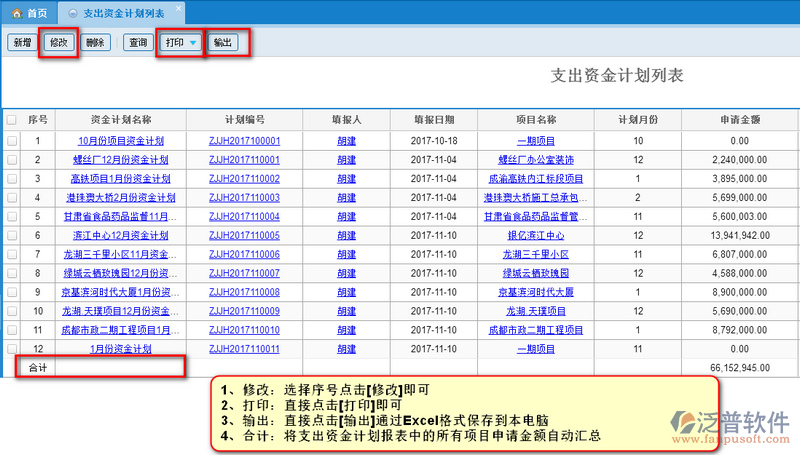Screen dimensions: 800x455
Task: Select amount 13,941,942.00 cell
Action: click(740, 235)
